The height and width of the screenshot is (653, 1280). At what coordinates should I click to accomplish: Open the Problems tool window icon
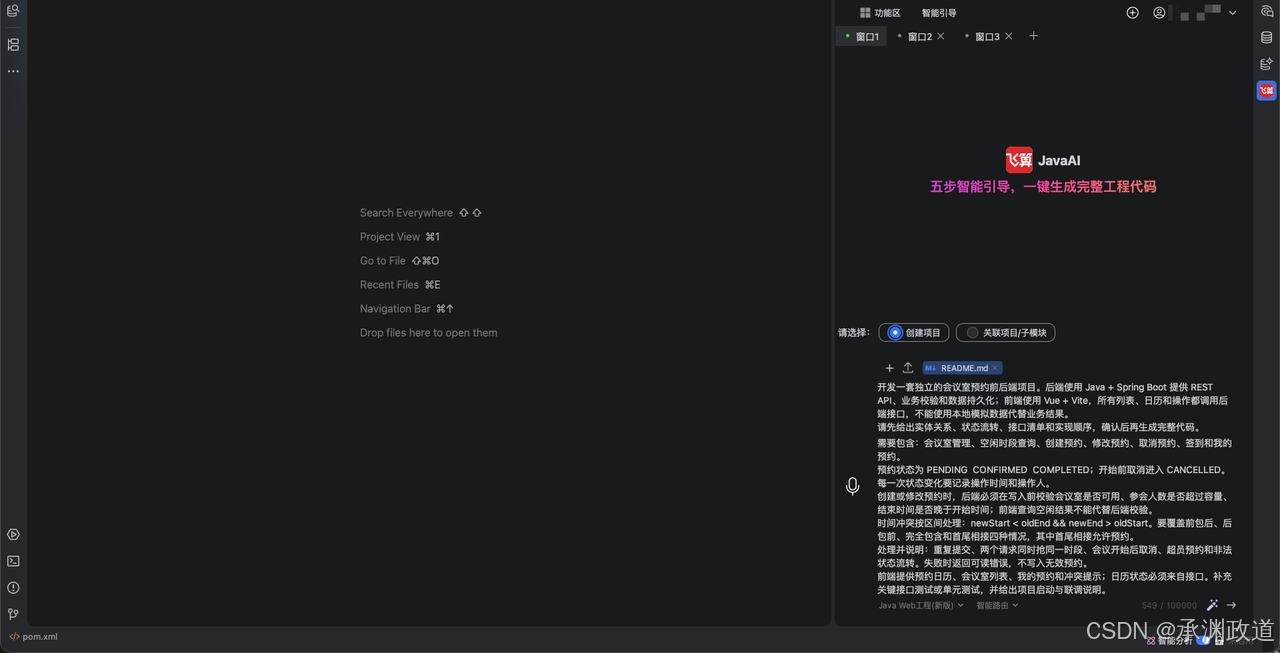(x=13, y=588)
